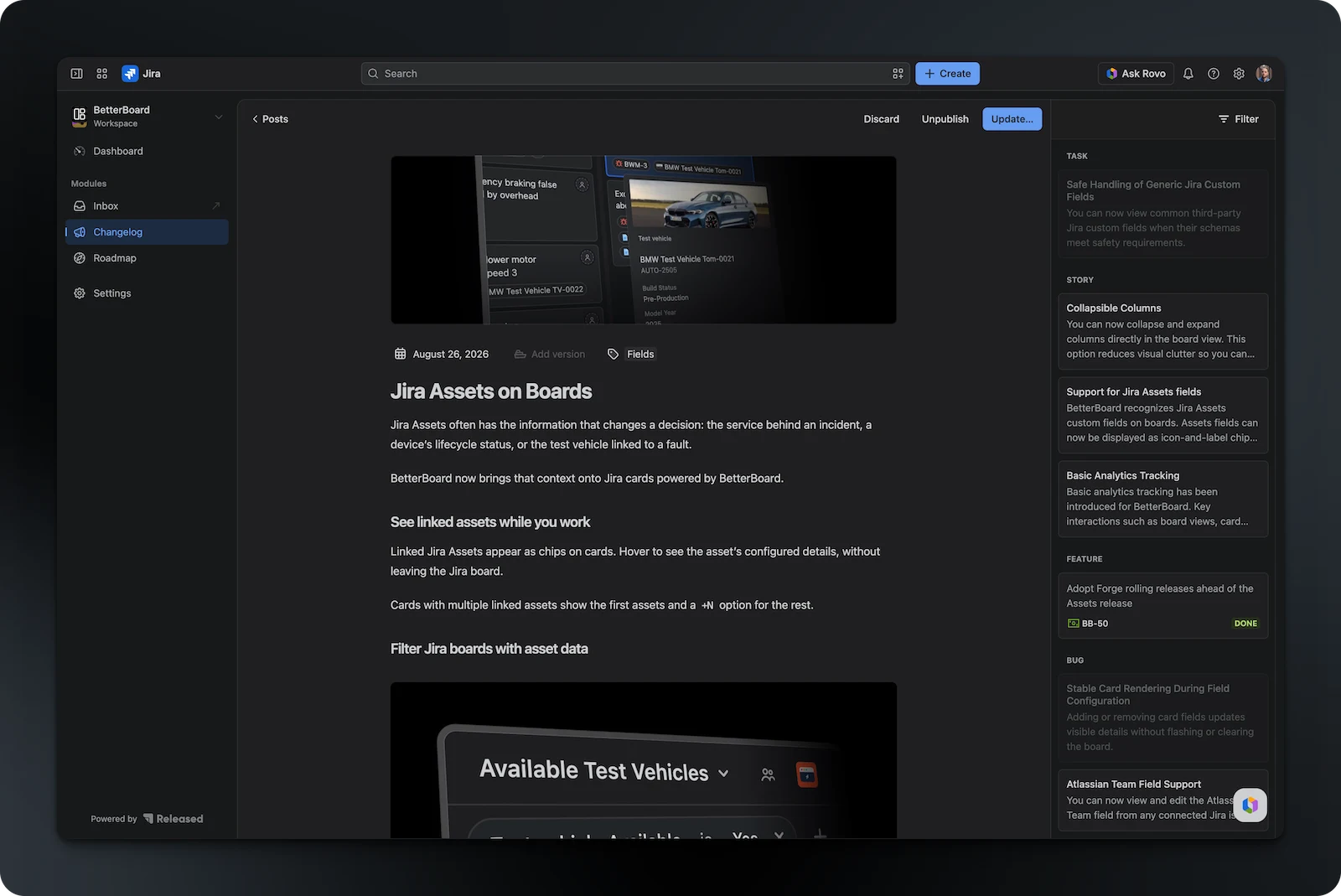This screenshot has height=896, width=1341.
Task: Click heading Filter Jira boards with asset data
Action: pyautogui.click(x=489, y=649)
